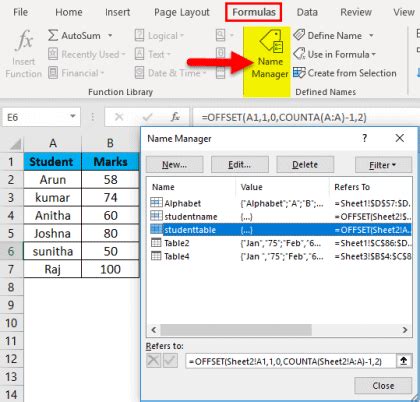
Task: Click the Close button in Name Manager
Action: 383,386
